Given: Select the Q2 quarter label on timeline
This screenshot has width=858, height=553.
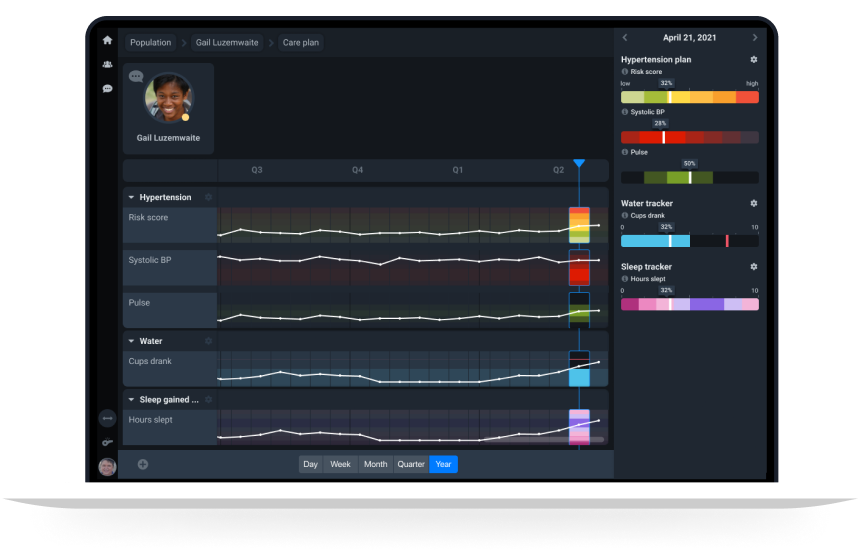Looking at the screenshot, I should pos(558,170).
